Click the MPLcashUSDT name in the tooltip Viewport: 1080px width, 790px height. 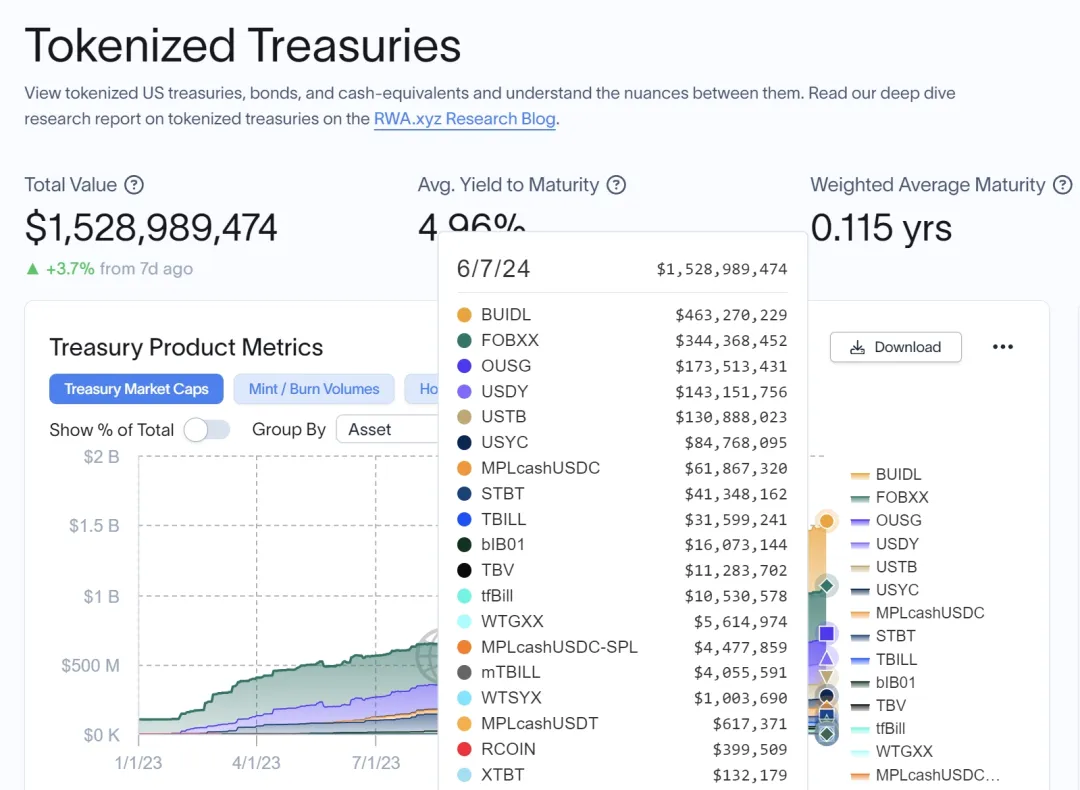[x=539, y=723]
